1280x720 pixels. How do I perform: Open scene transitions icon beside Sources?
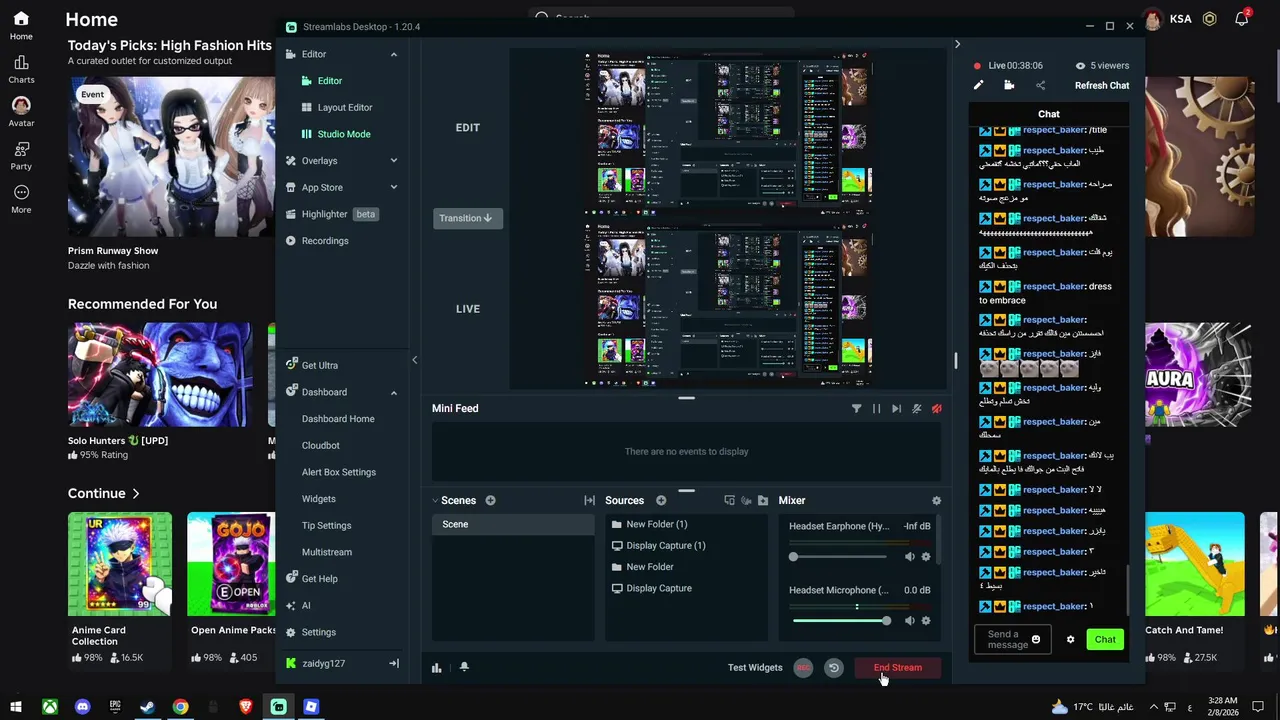pyautogui.click(x=589, y=500)
